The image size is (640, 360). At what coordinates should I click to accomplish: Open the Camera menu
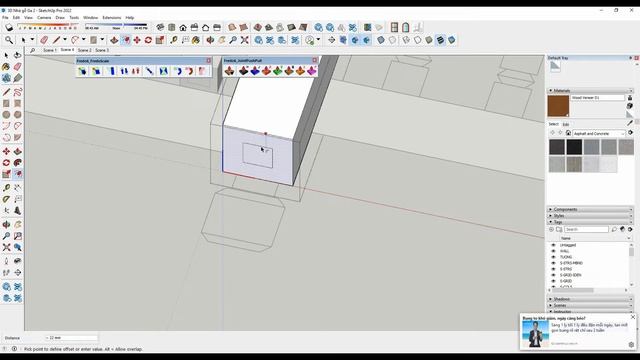tap(44, 18)
